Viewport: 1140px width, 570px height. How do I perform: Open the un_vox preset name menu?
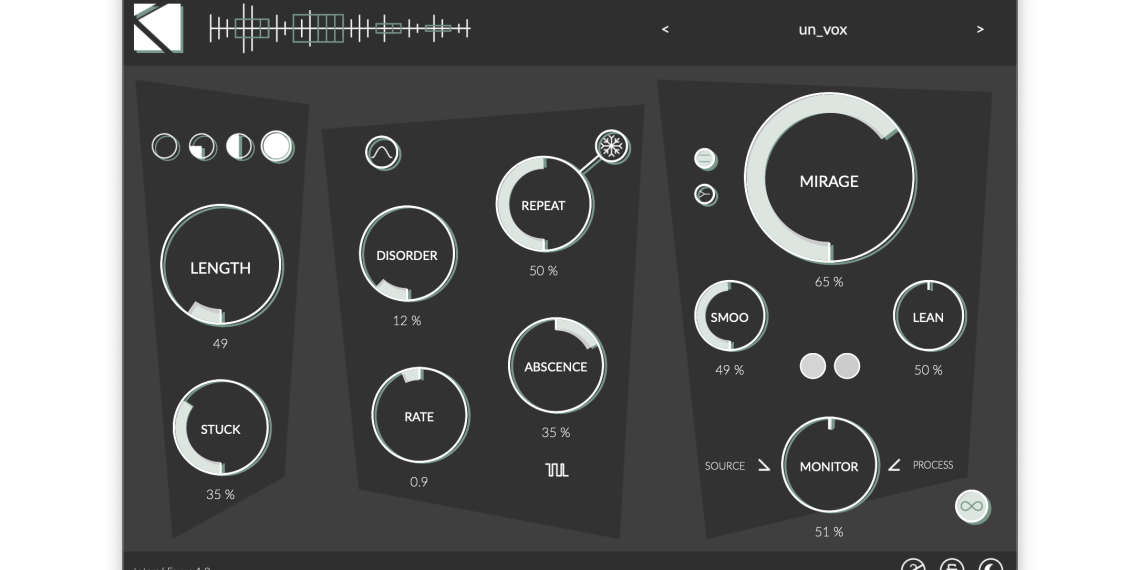(x=822, y=30)
